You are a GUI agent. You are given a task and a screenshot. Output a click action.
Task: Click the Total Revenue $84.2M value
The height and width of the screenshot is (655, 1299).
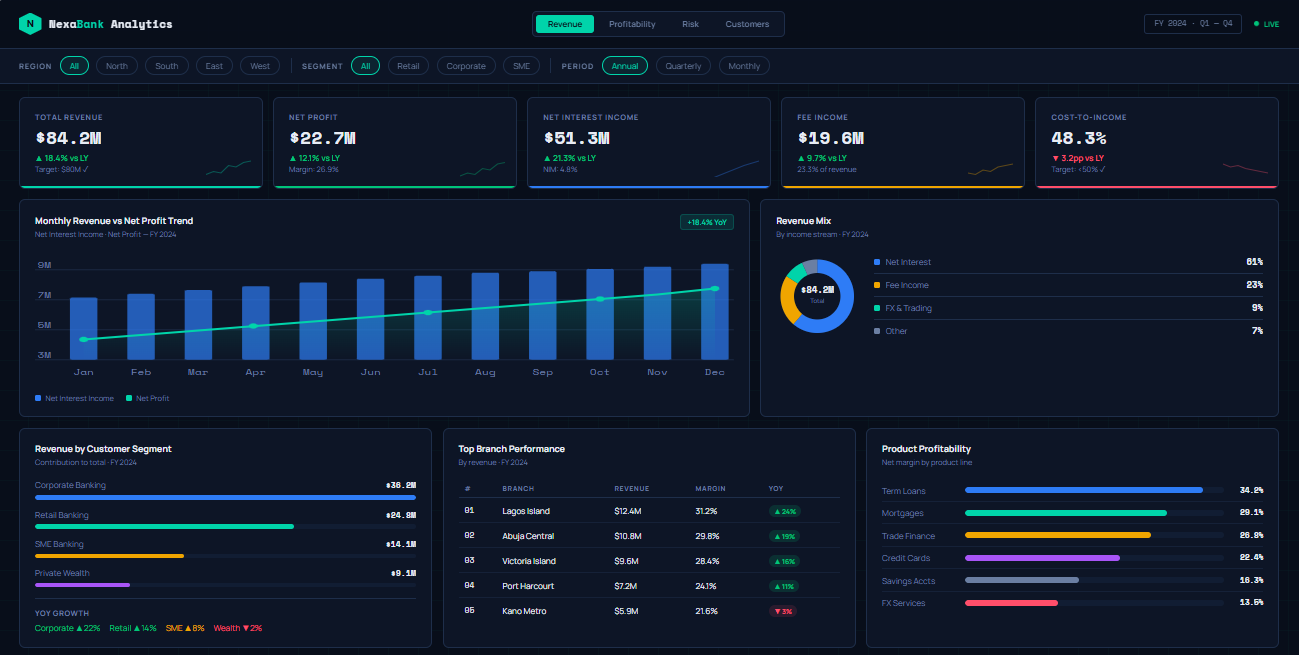[68, 138]
